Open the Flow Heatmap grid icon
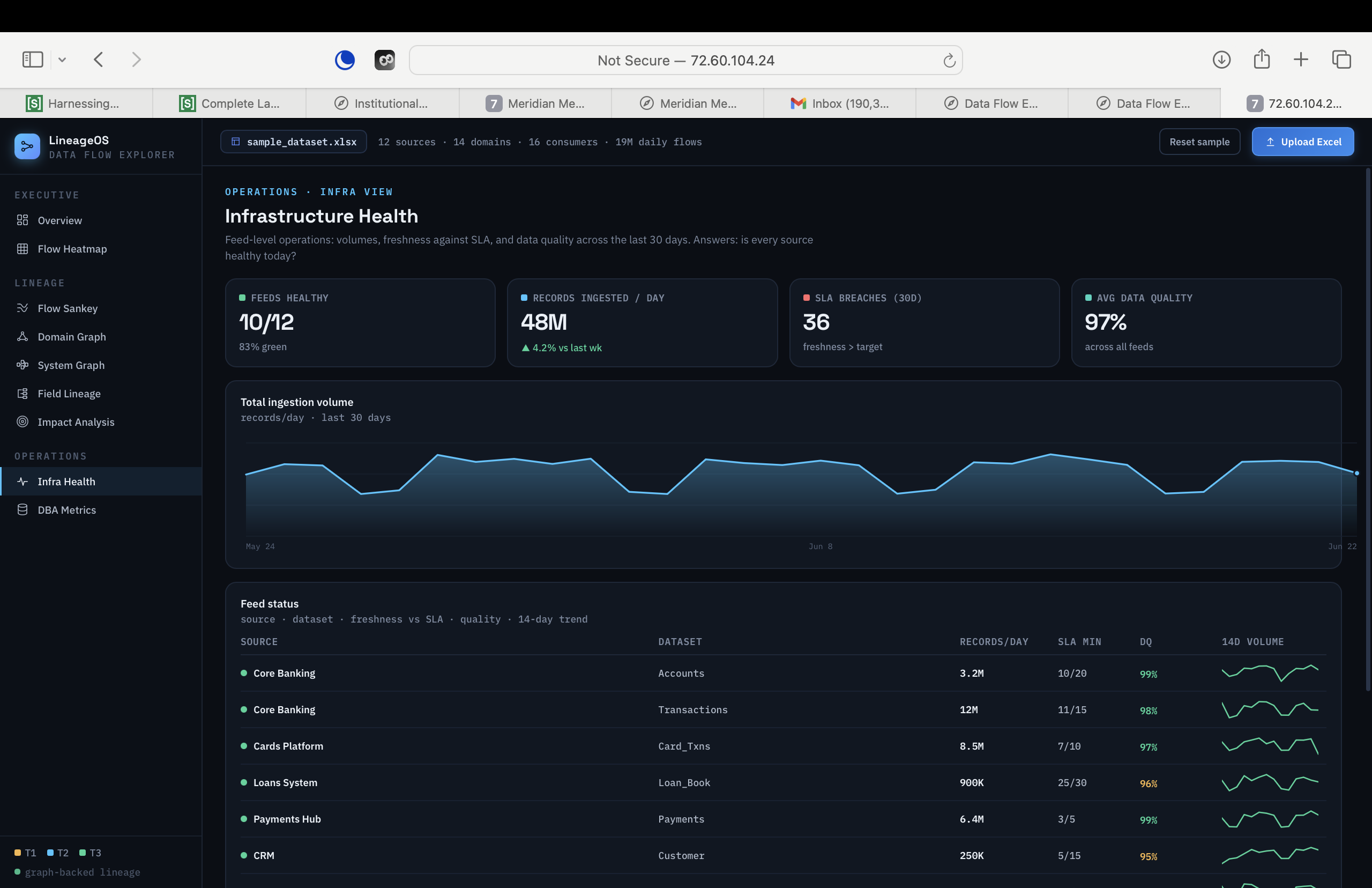1372x888 pixels. 23,248
